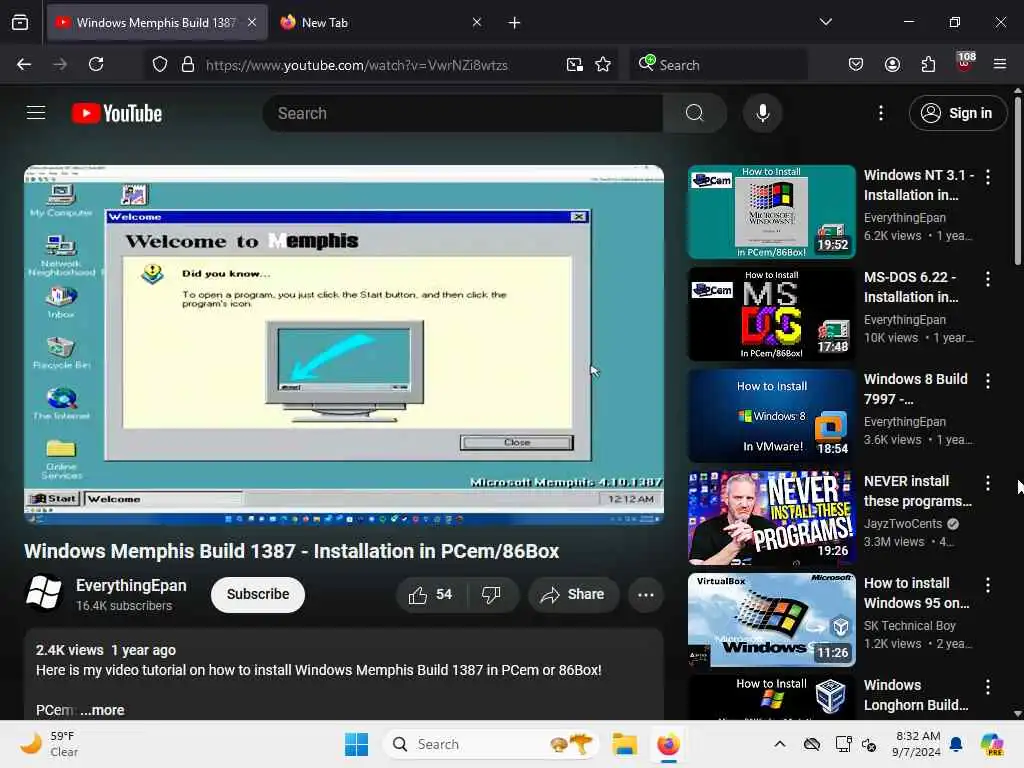
Task: Open the Windows Start button
Action: [357, 744]
